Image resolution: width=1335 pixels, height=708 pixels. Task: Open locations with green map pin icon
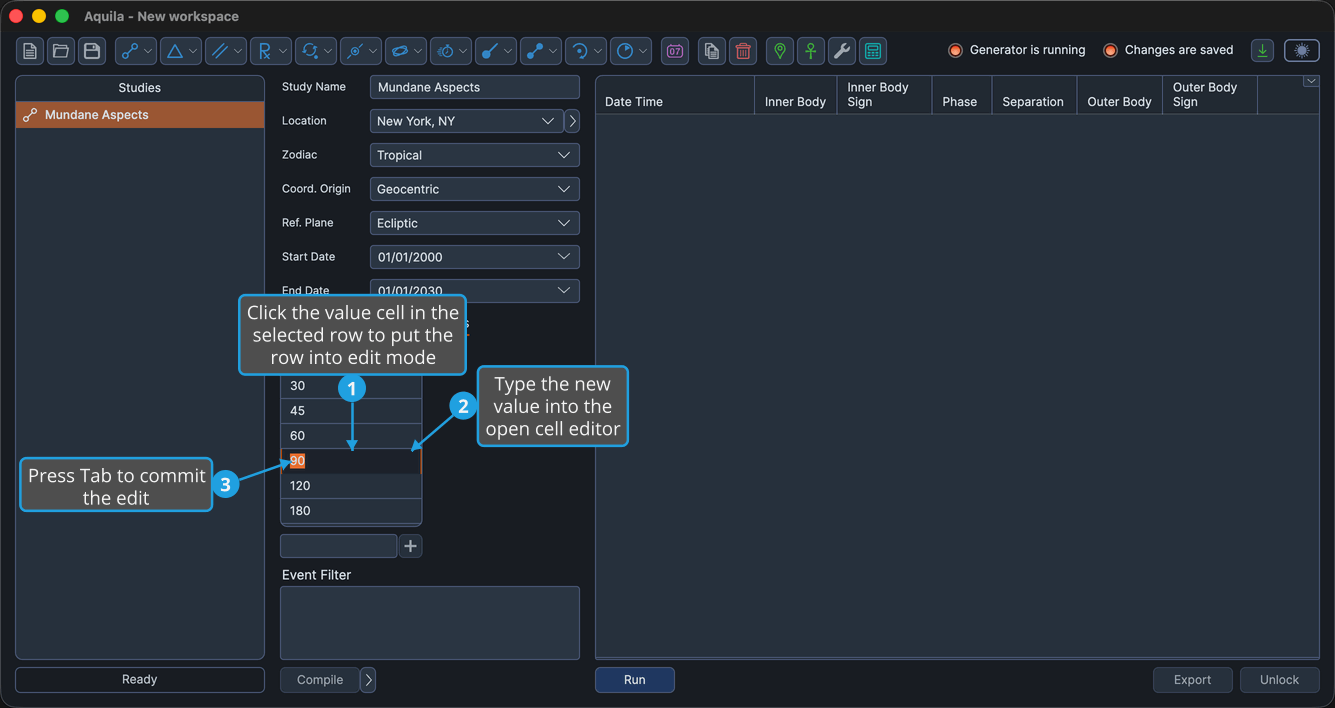coord(780,51)
